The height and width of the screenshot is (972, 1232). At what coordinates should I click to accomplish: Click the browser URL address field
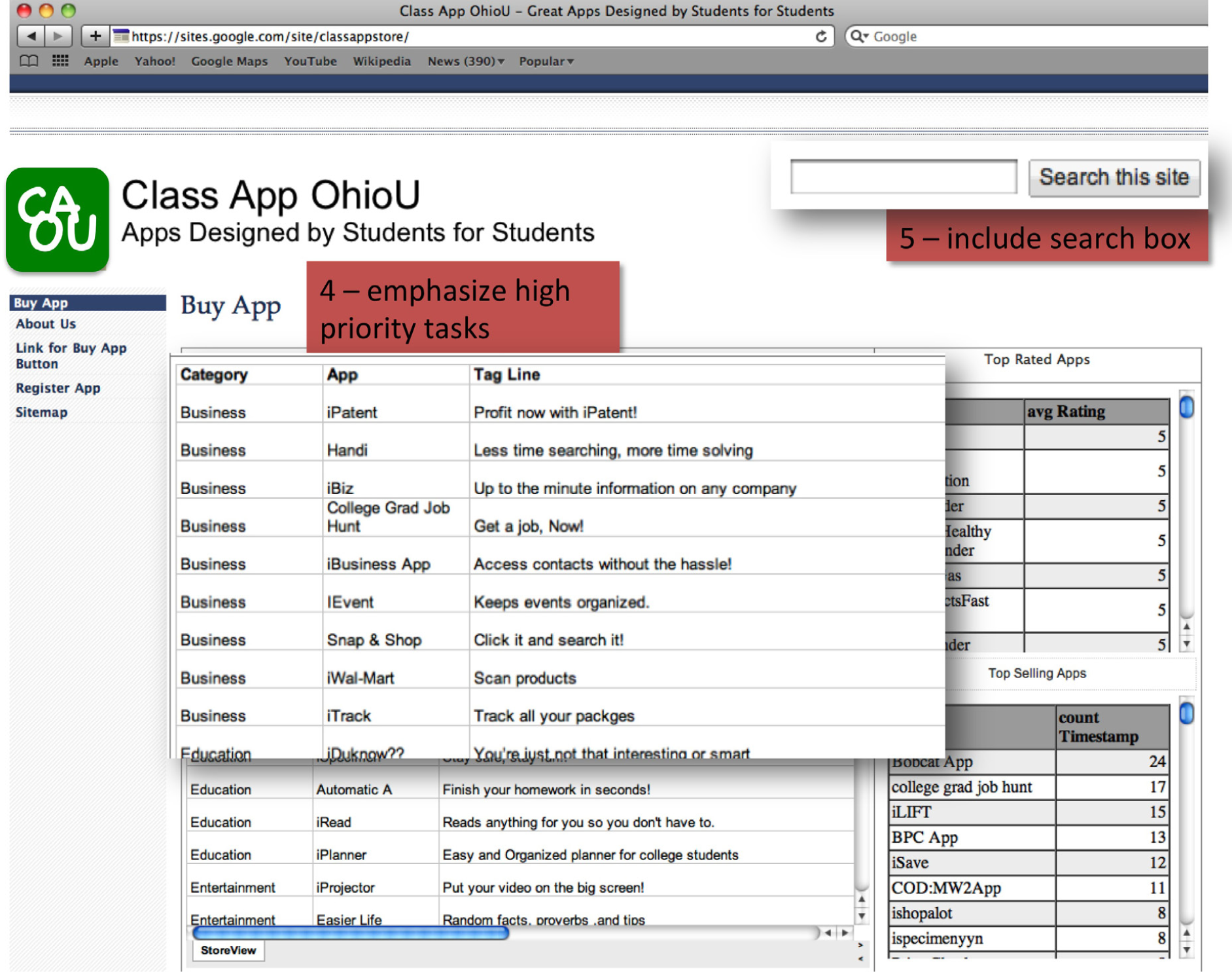click(471, 36)
